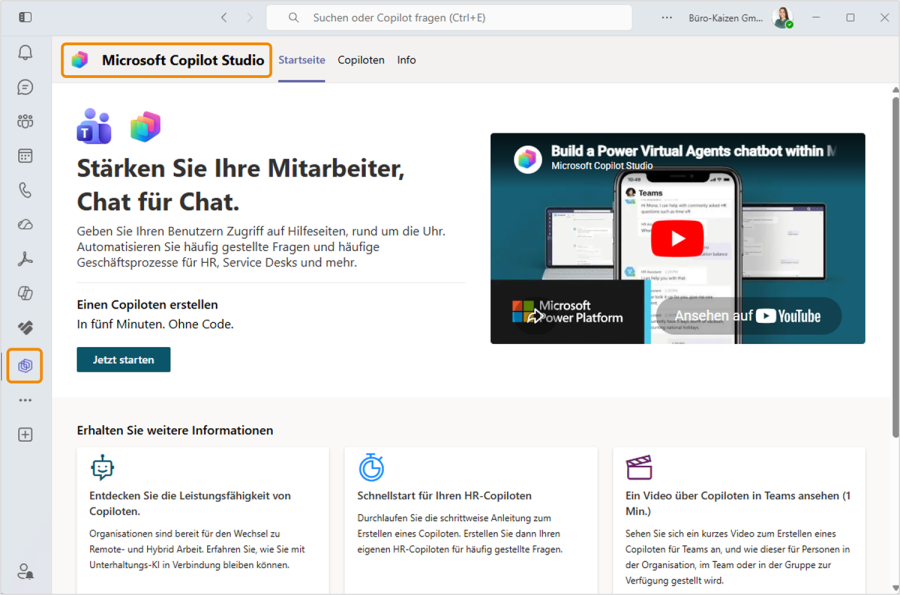Show more apps via sidebar ellipsis
The height and width of the screenshot is (595, 900).
click(x=25, y=400)
